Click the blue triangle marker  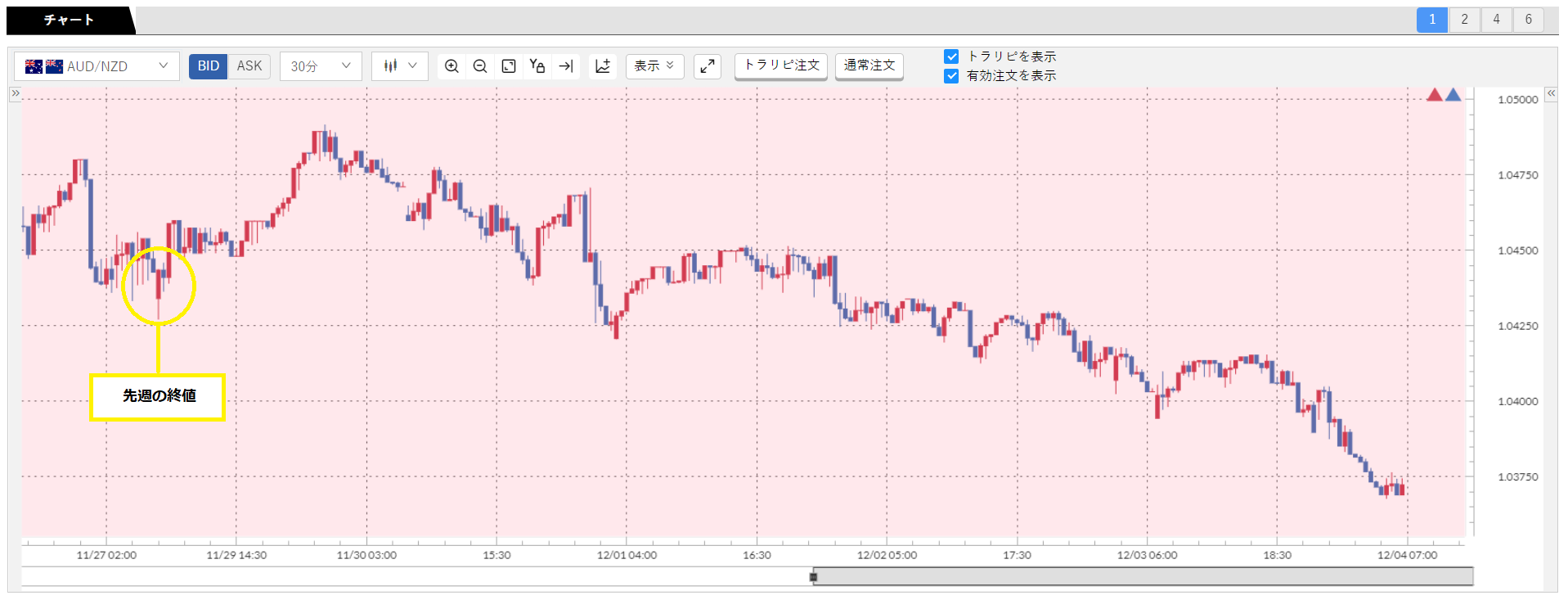1453,95
